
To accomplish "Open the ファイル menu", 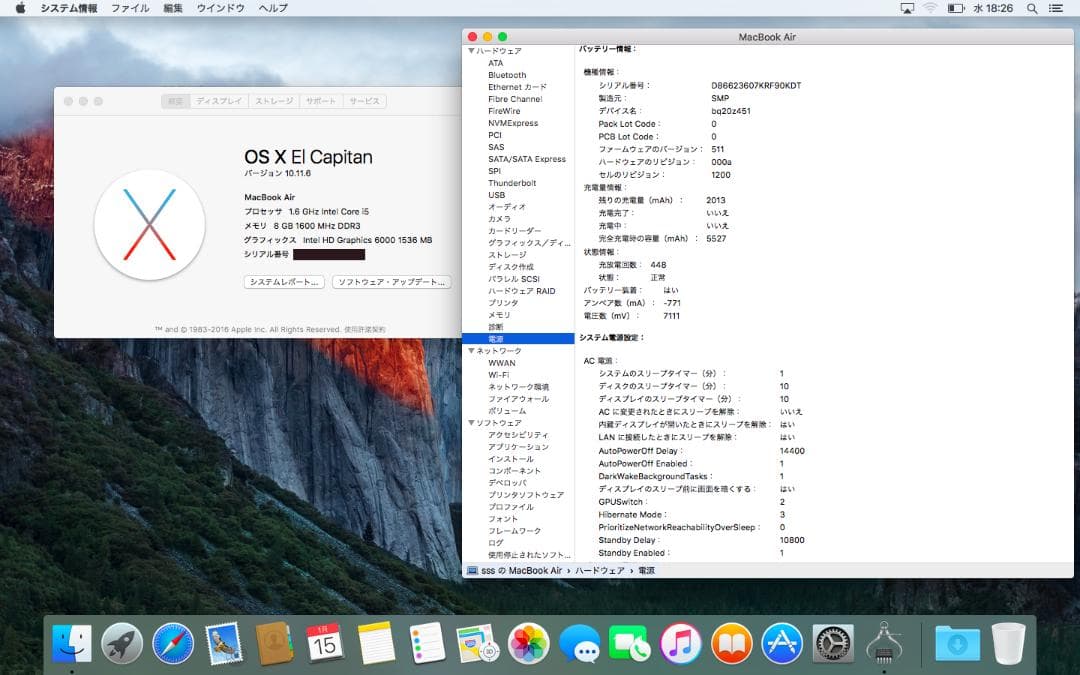I will (x=130, y=8).
